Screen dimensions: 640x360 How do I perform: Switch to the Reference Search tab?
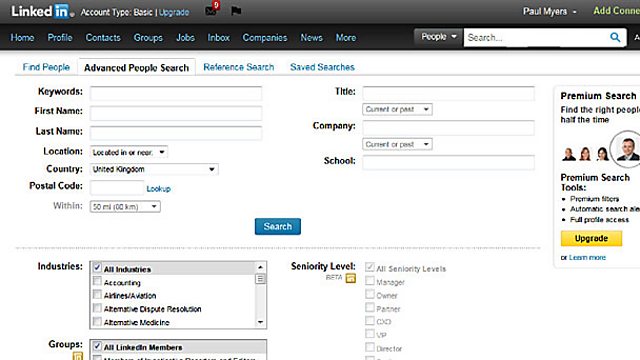pos(239,67)
